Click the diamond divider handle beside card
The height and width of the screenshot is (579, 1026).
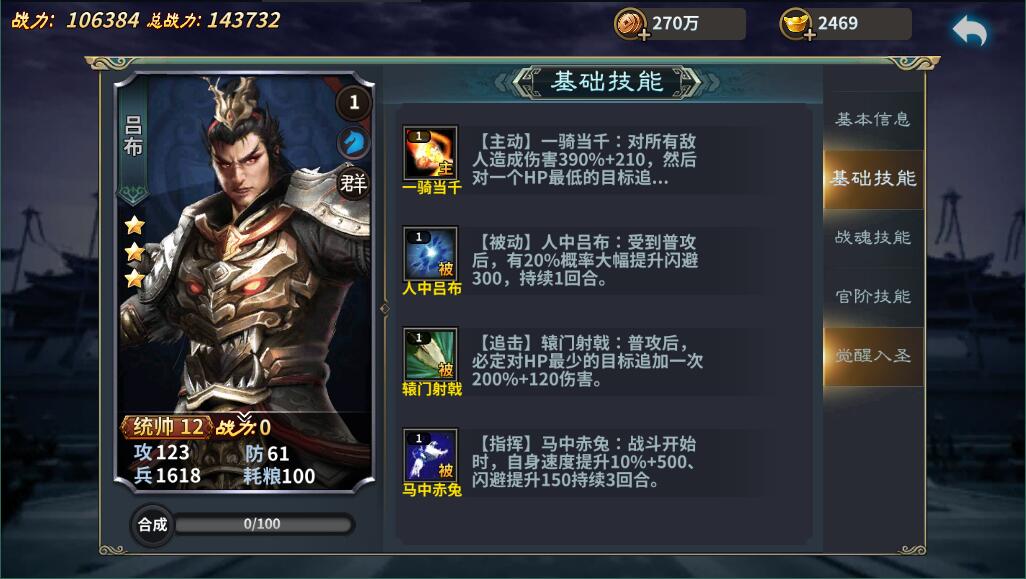(385, 308)
